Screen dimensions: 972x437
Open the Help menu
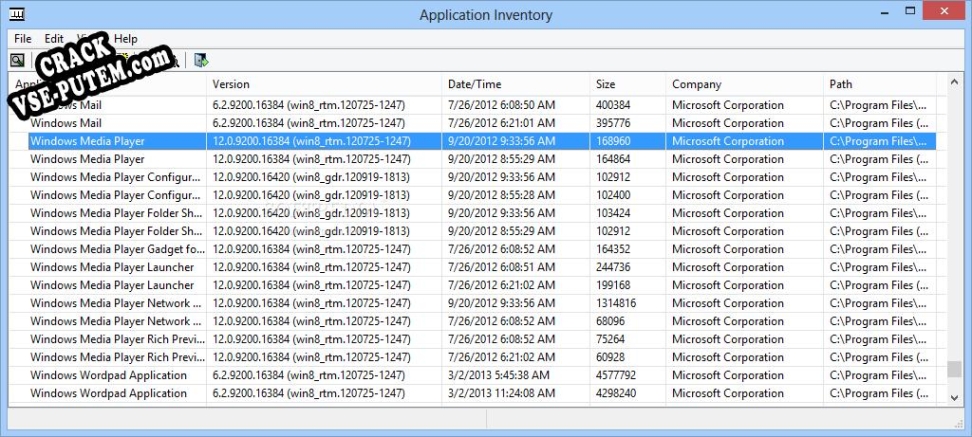(126, 38)
